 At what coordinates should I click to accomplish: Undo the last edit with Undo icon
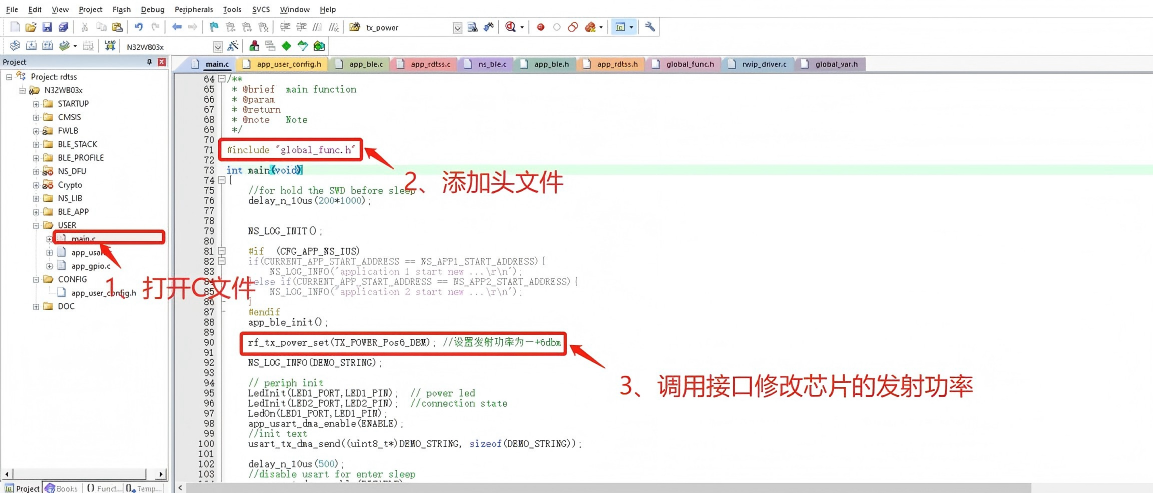139,27
